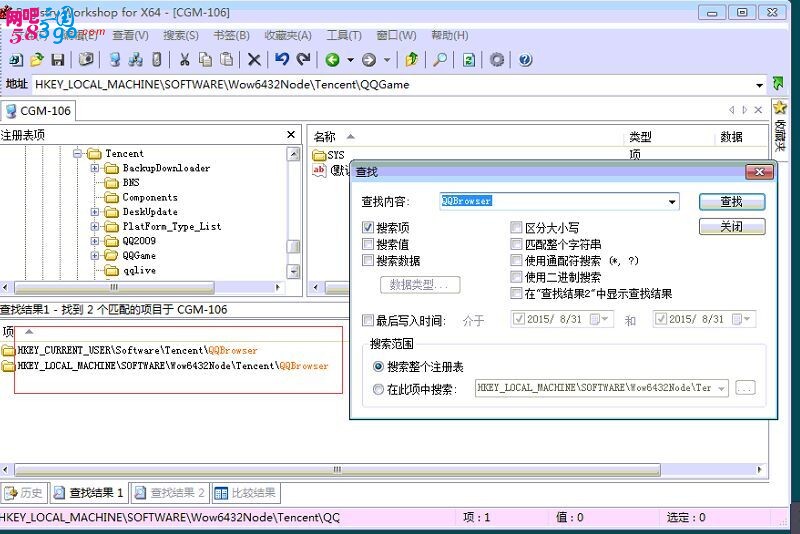Click the paste clipboard icon
This screenshot has height=534, width=800.
tap(227, 60)
